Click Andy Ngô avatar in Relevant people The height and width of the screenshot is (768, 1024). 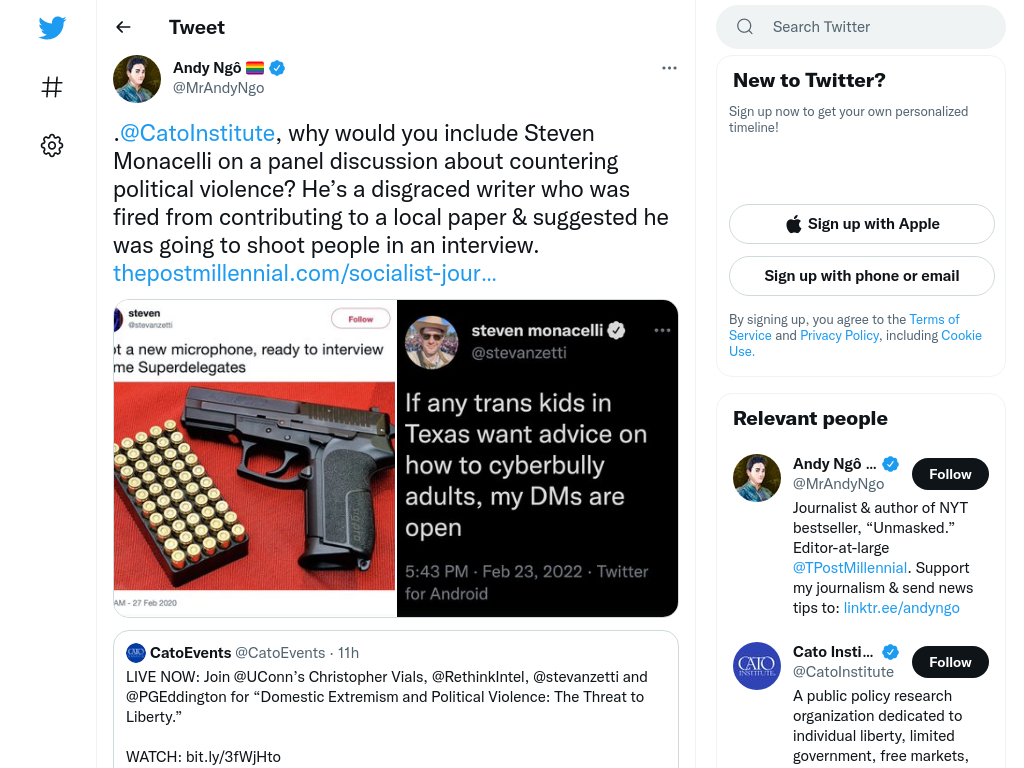click(757, 478)
